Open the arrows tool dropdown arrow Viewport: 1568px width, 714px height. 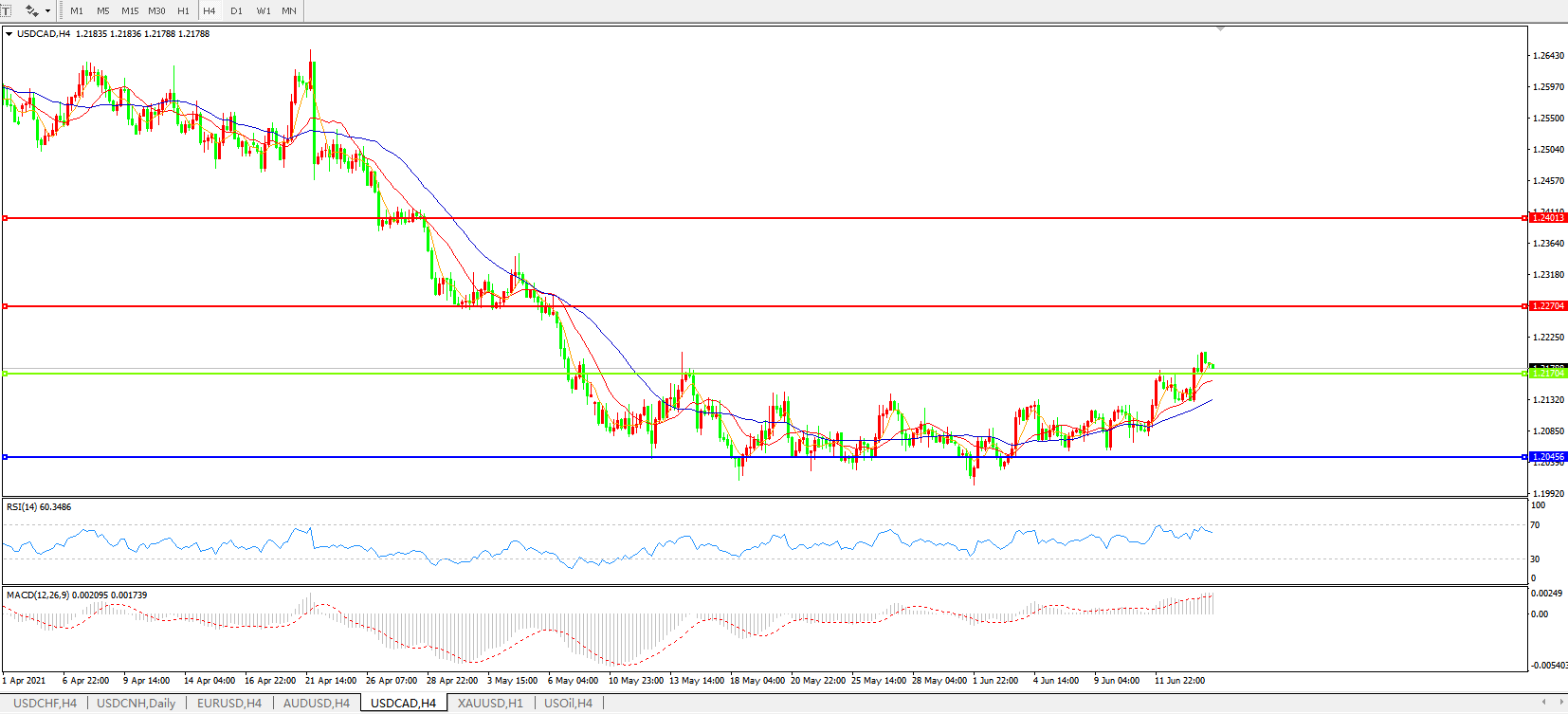coord(47,11)
